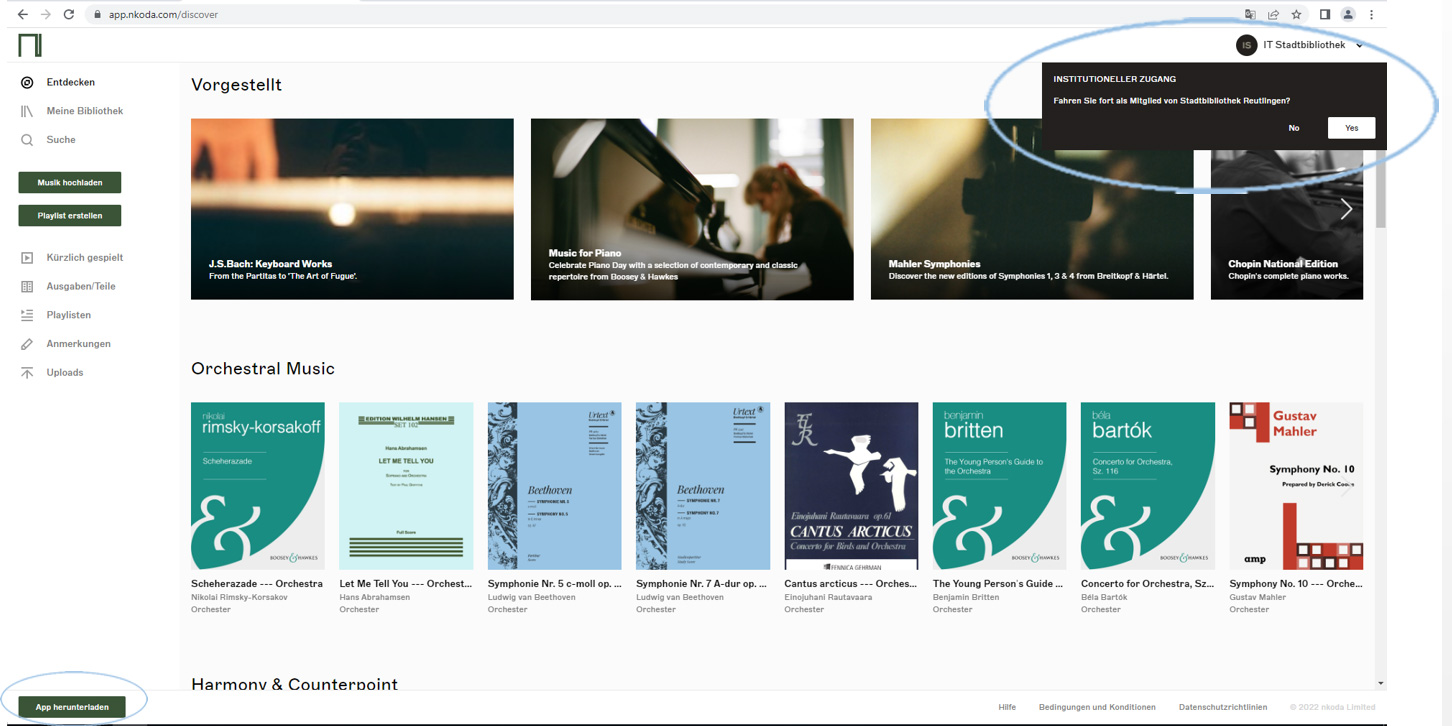The image size is (1452, 726).
Task: Expand the IT Stadtbibliothek account dropdown
Action: click(1359, 46)
